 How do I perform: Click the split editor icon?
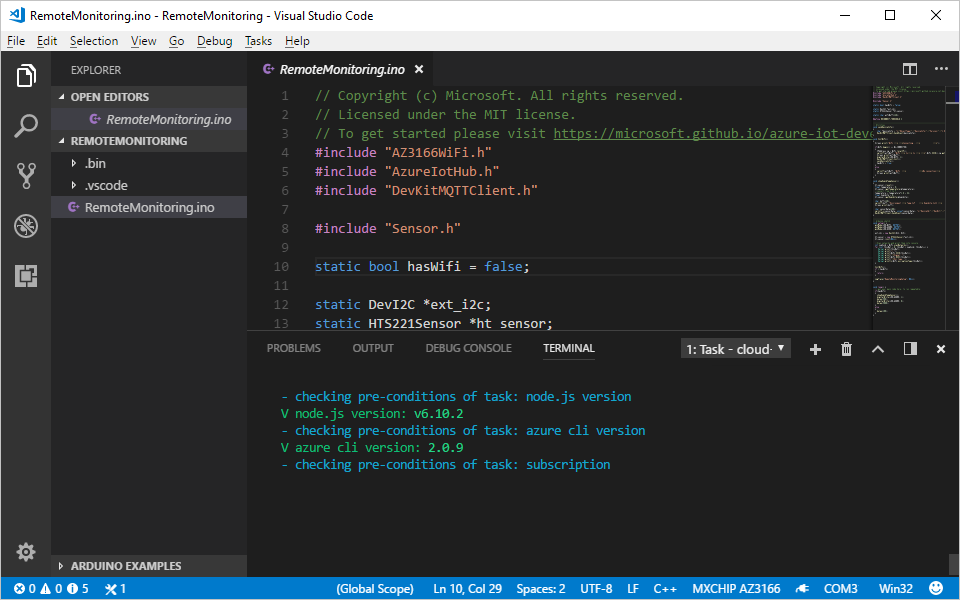[x=910, y=69]
